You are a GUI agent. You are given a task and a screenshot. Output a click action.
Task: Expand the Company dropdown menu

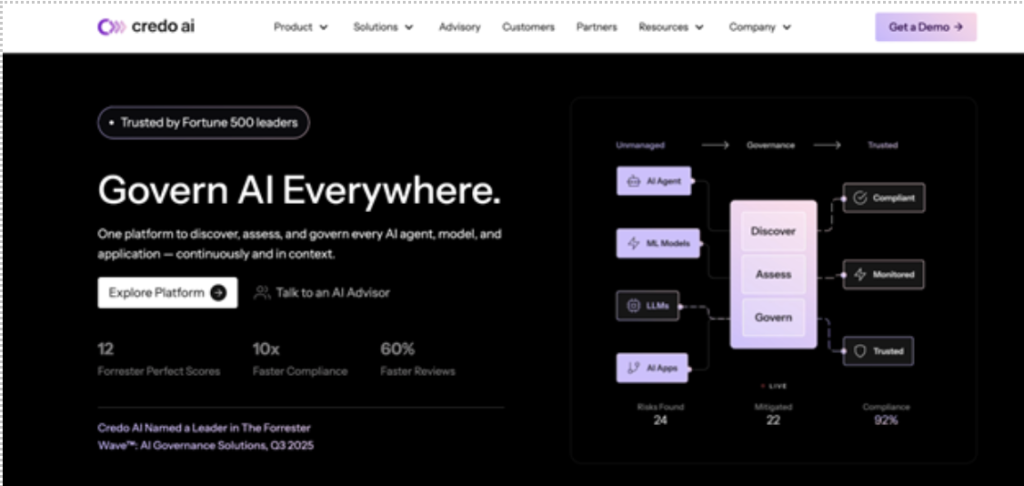(x=760, y=27)
